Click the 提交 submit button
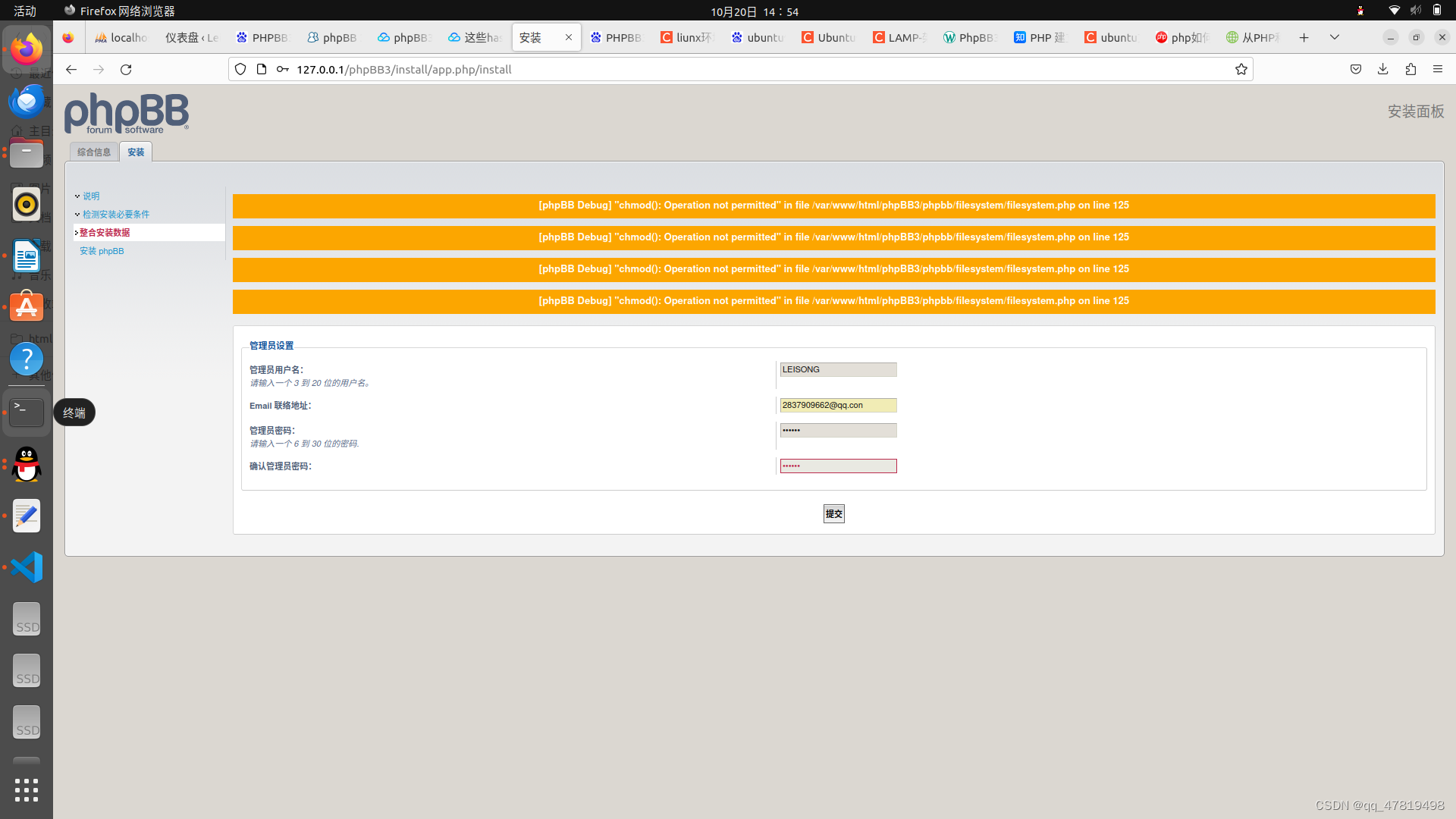Screen dimensions: 1456x819 click(x=833, y=513)
